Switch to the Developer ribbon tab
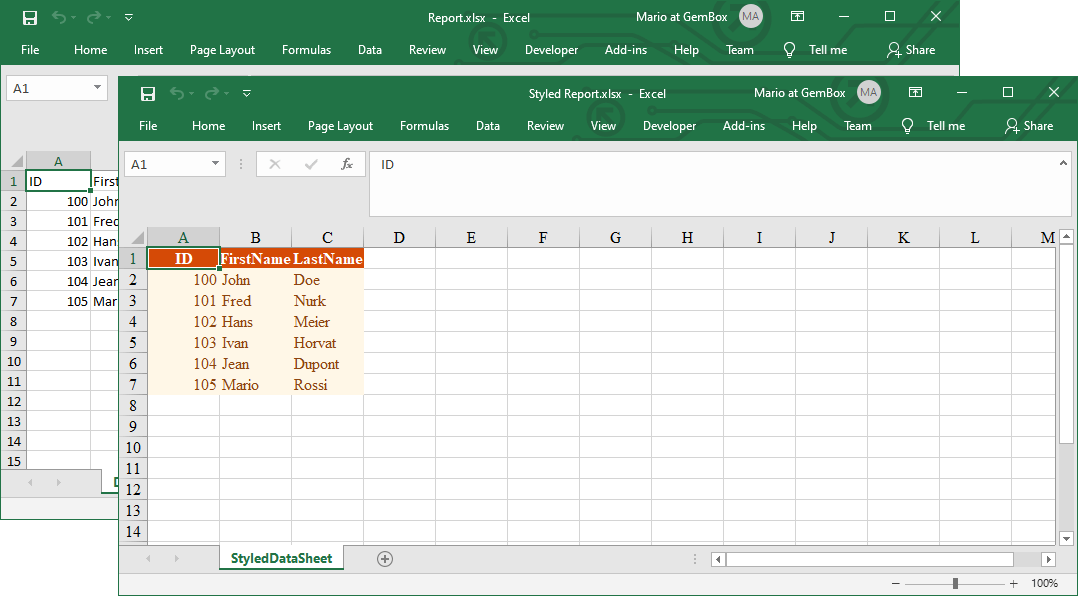1078x596 pixels. pyautogui.click(x=669, y=126)
